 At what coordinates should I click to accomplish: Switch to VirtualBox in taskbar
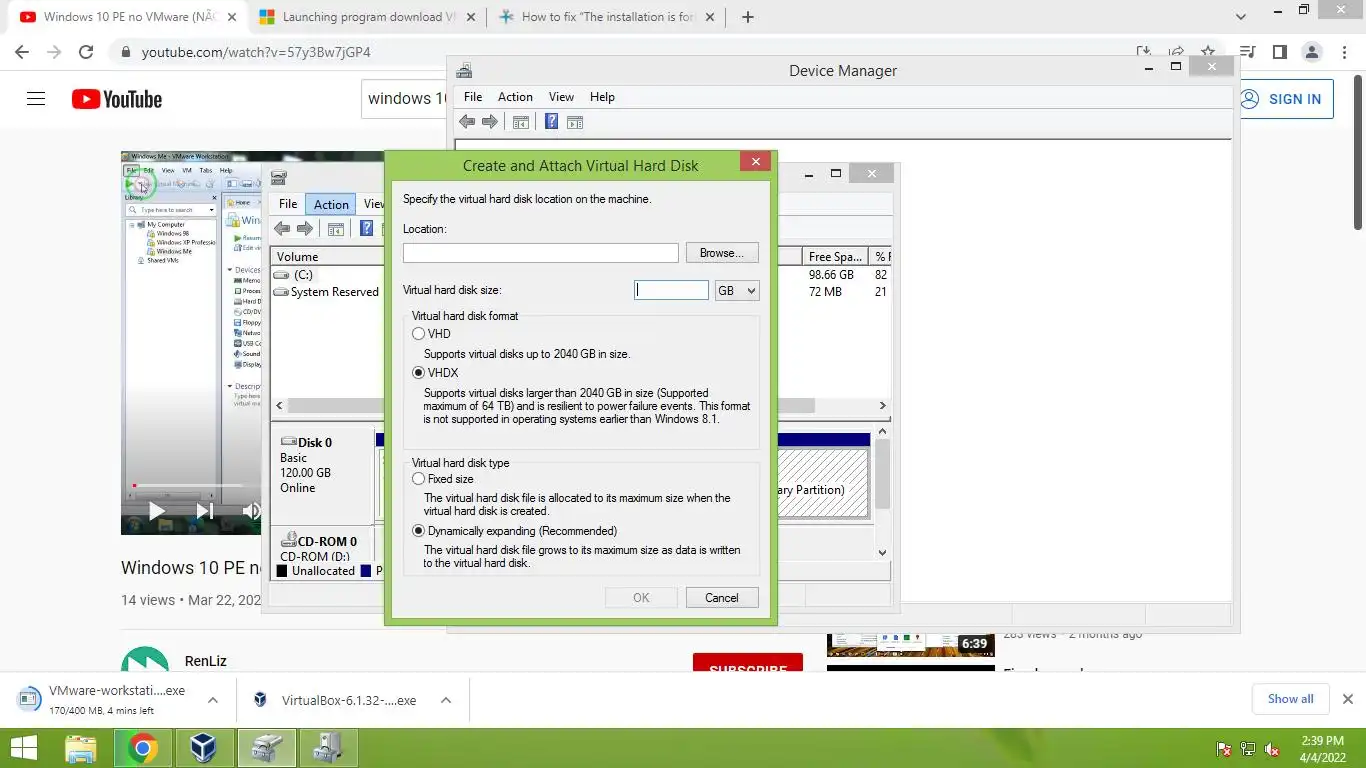coord(204,748)
